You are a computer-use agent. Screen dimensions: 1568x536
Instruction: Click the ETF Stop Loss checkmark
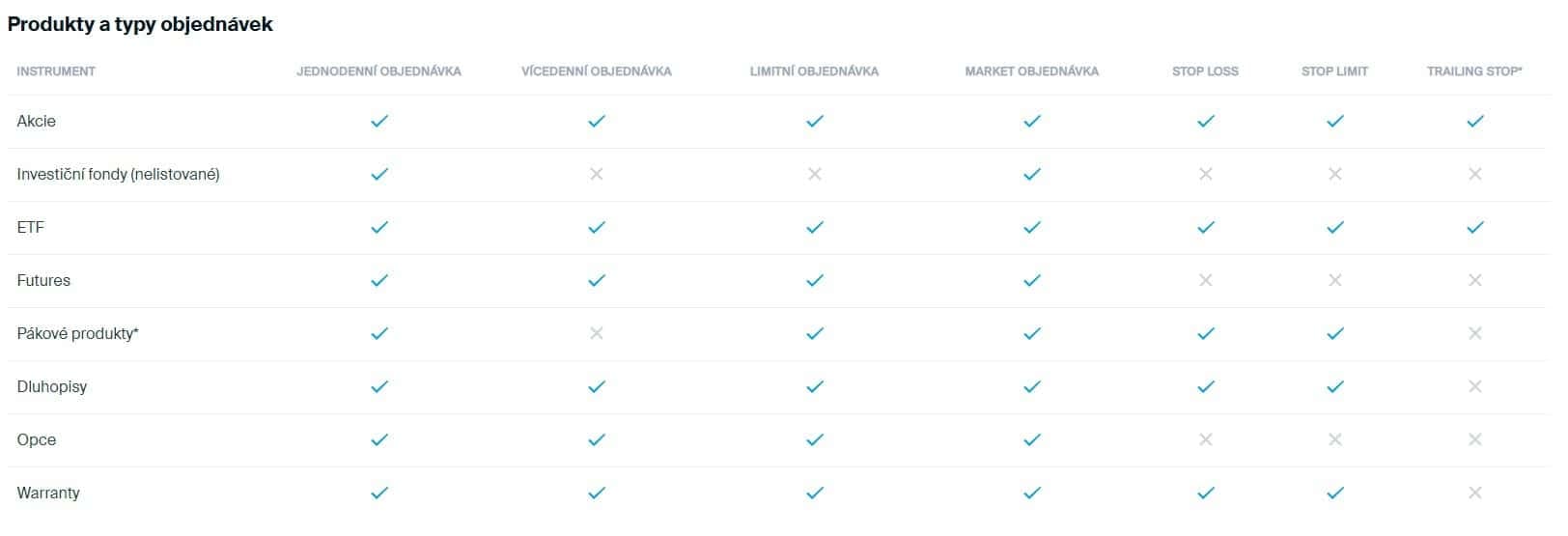click(1205, 228)
